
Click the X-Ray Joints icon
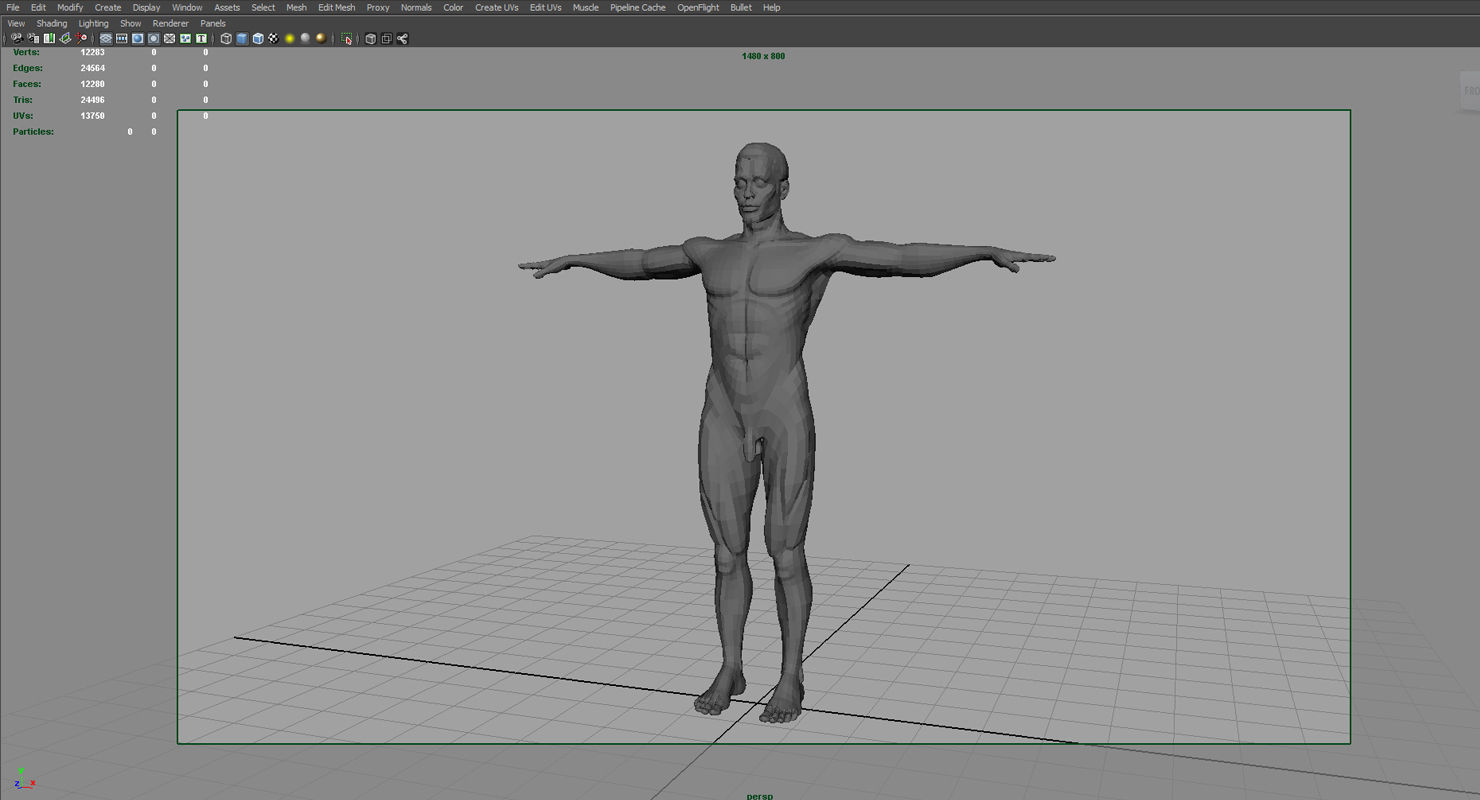tap(402, 38)
